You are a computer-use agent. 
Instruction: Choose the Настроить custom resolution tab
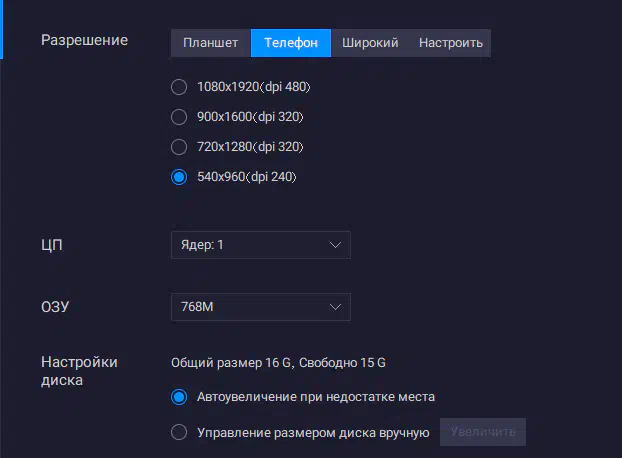[x=451, y=43]
